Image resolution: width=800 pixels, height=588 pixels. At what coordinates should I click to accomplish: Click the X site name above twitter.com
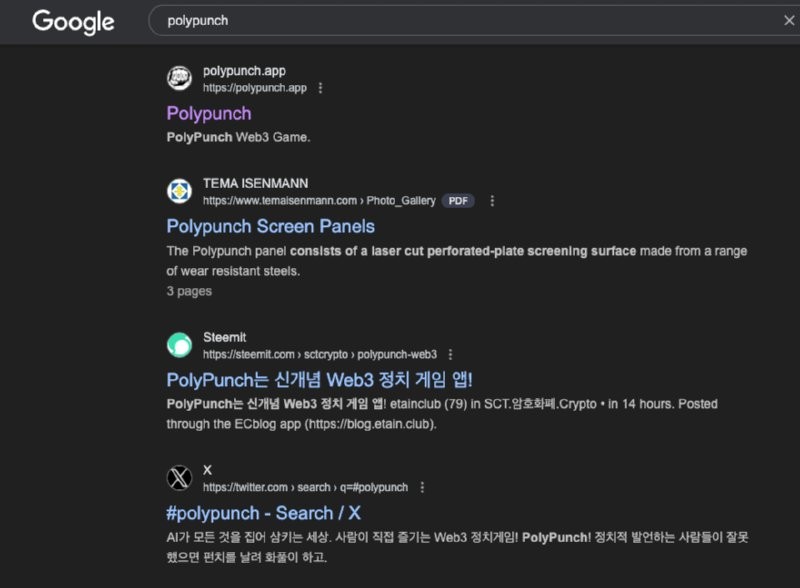207,470
